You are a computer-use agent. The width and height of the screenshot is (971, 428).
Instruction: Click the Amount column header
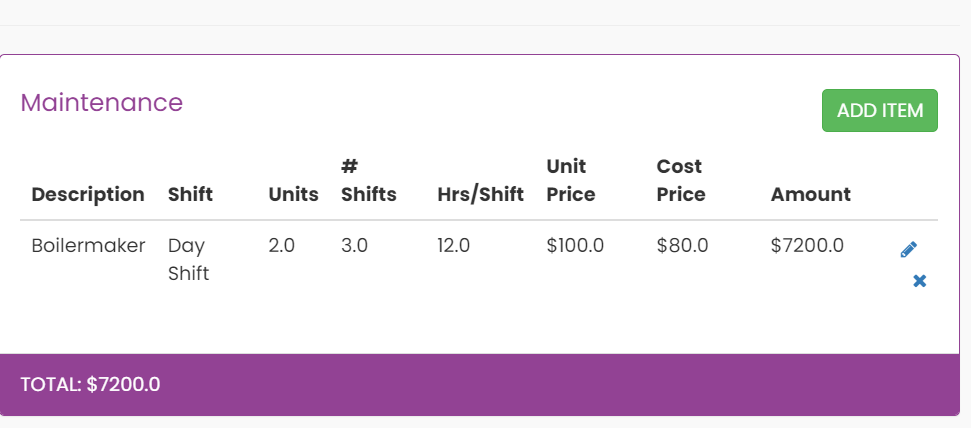point(811,194)
